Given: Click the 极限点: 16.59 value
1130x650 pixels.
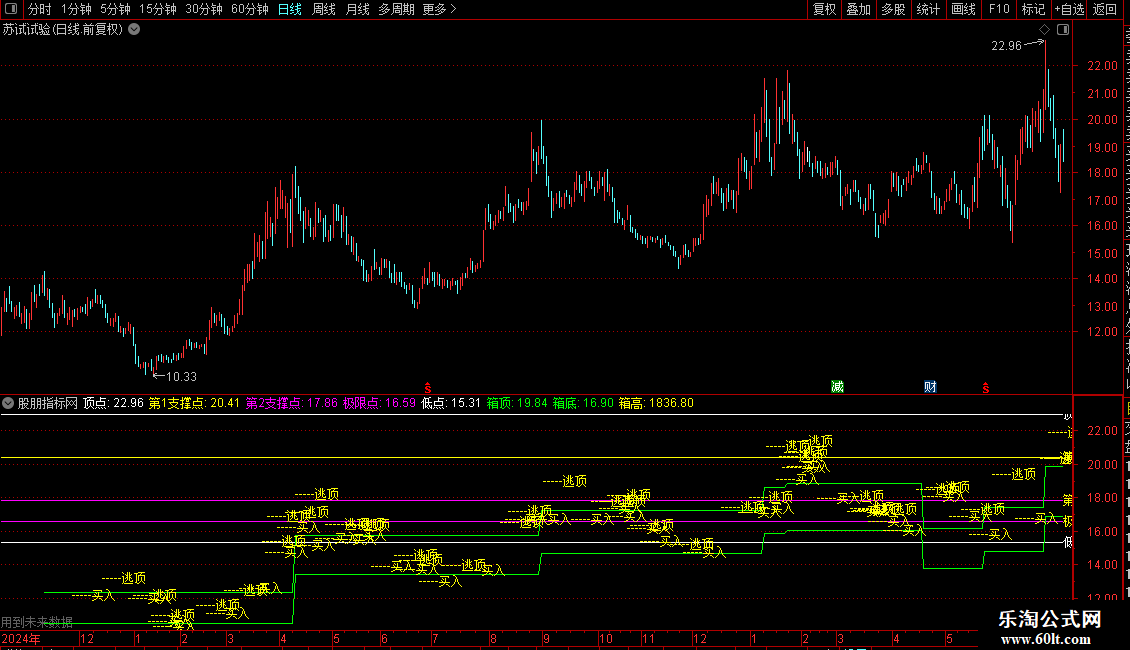Looking at the screenshot, I should click(x=379, y=404).
